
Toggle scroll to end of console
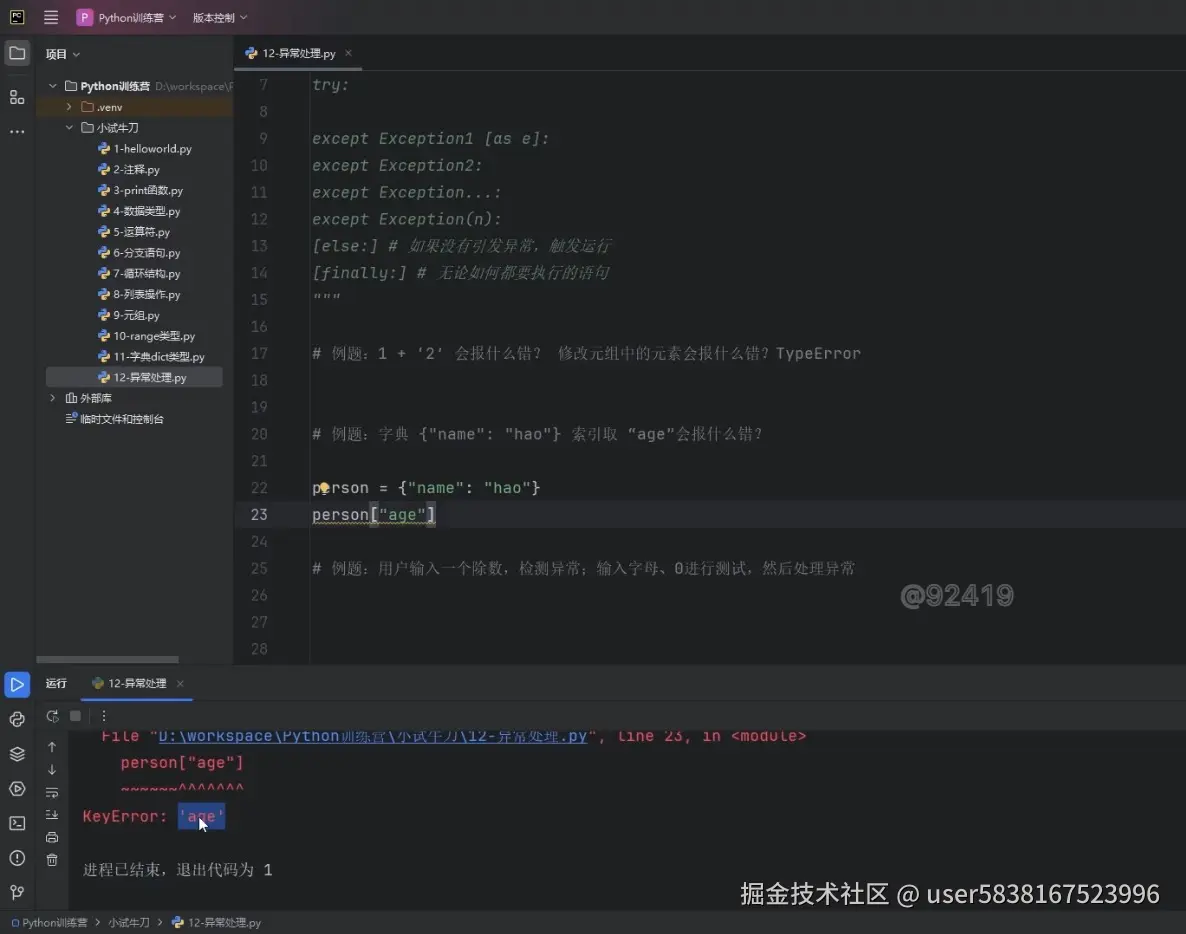[51, 815]
